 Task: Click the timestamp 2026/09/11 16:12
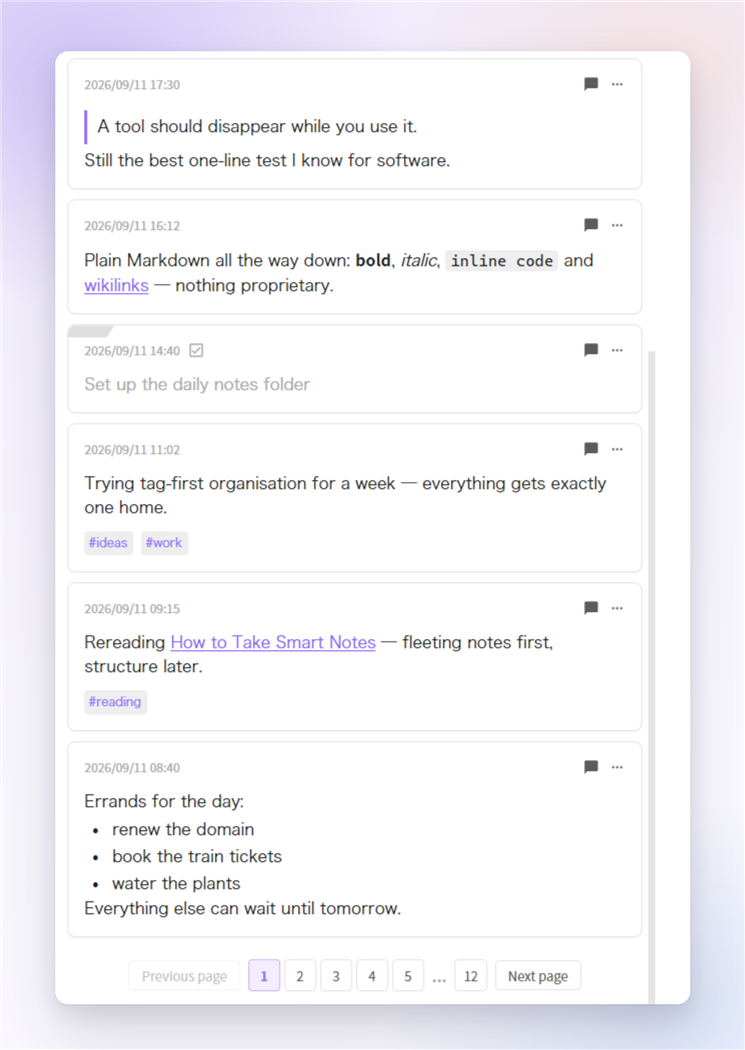(x=132, y=226)
